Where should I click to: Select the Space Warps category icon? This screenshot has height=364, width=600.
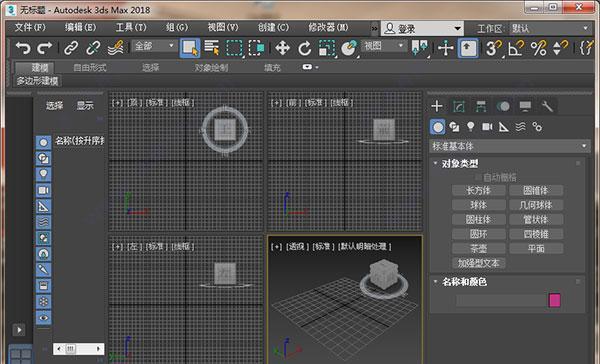(x=520, y=127)
